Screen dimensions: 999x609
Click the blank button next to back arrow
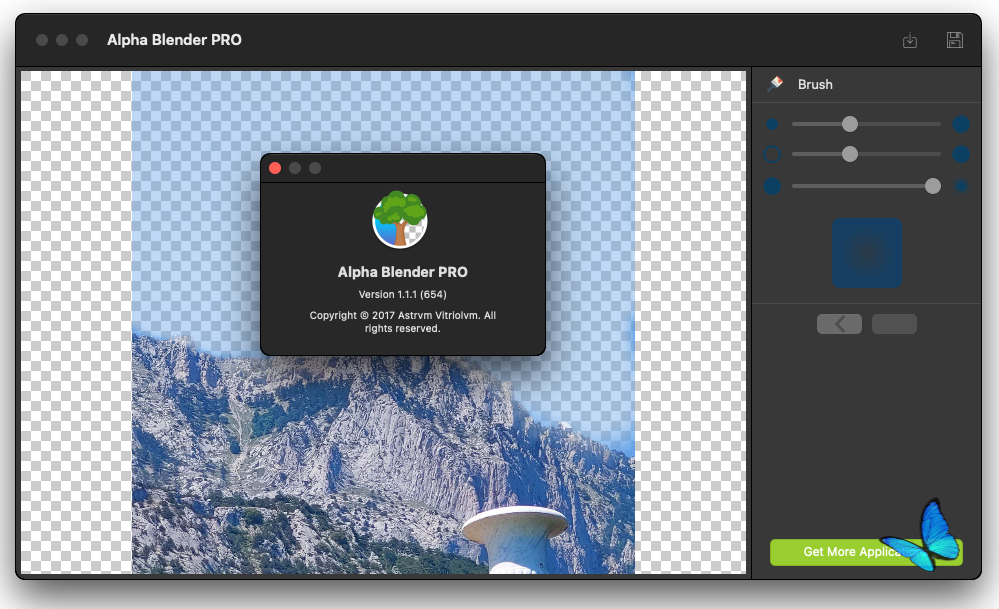click(894, 324)
